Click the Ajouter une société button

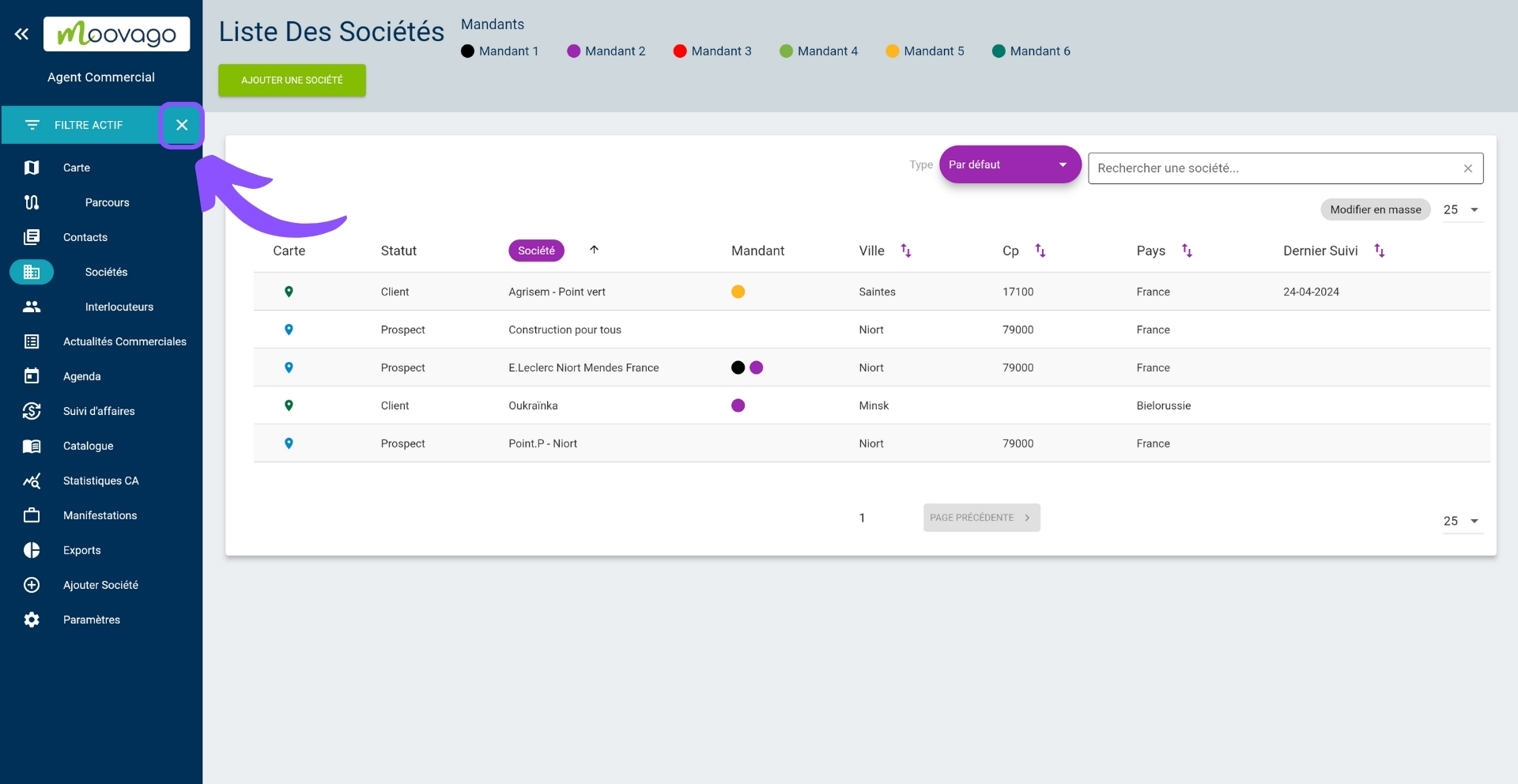coord(292,81)
